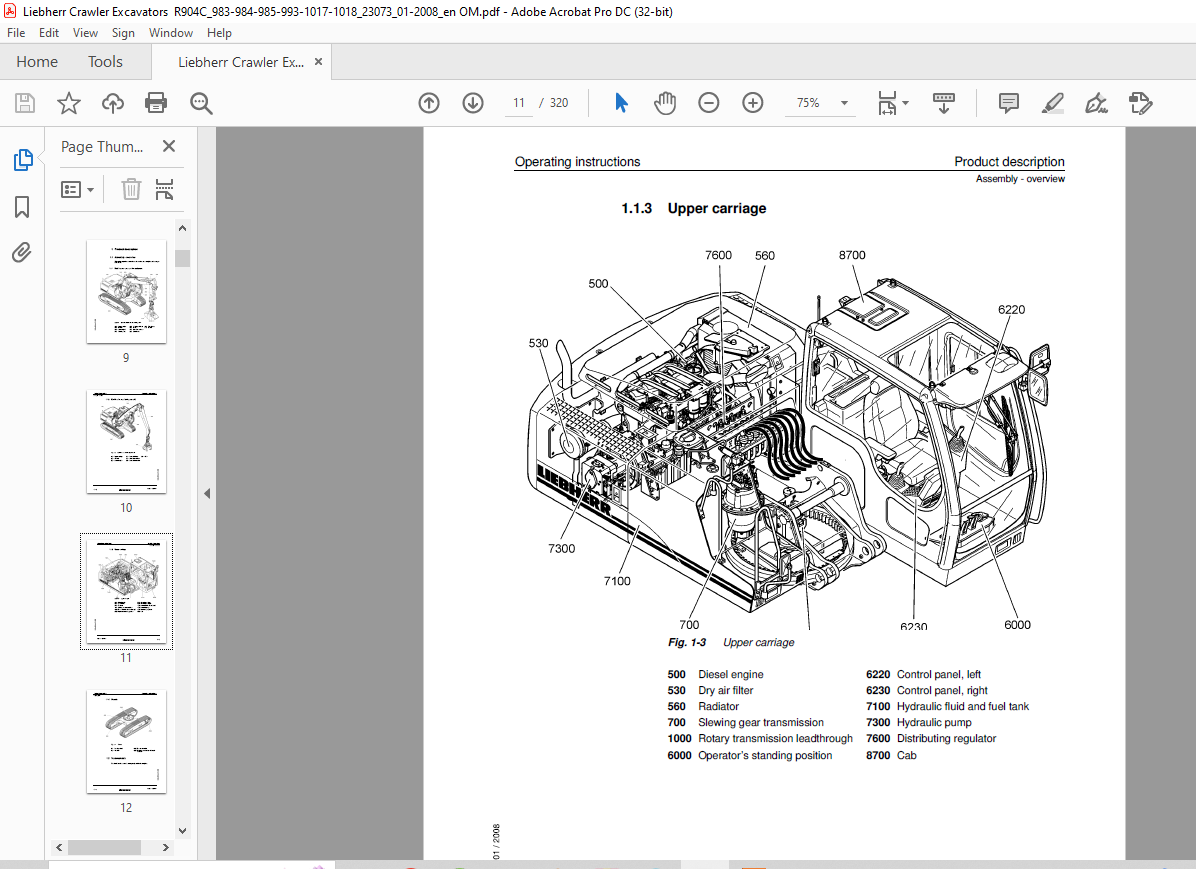Open the Window menu
The image size is (1196, 869).
(x=171, y=33)
